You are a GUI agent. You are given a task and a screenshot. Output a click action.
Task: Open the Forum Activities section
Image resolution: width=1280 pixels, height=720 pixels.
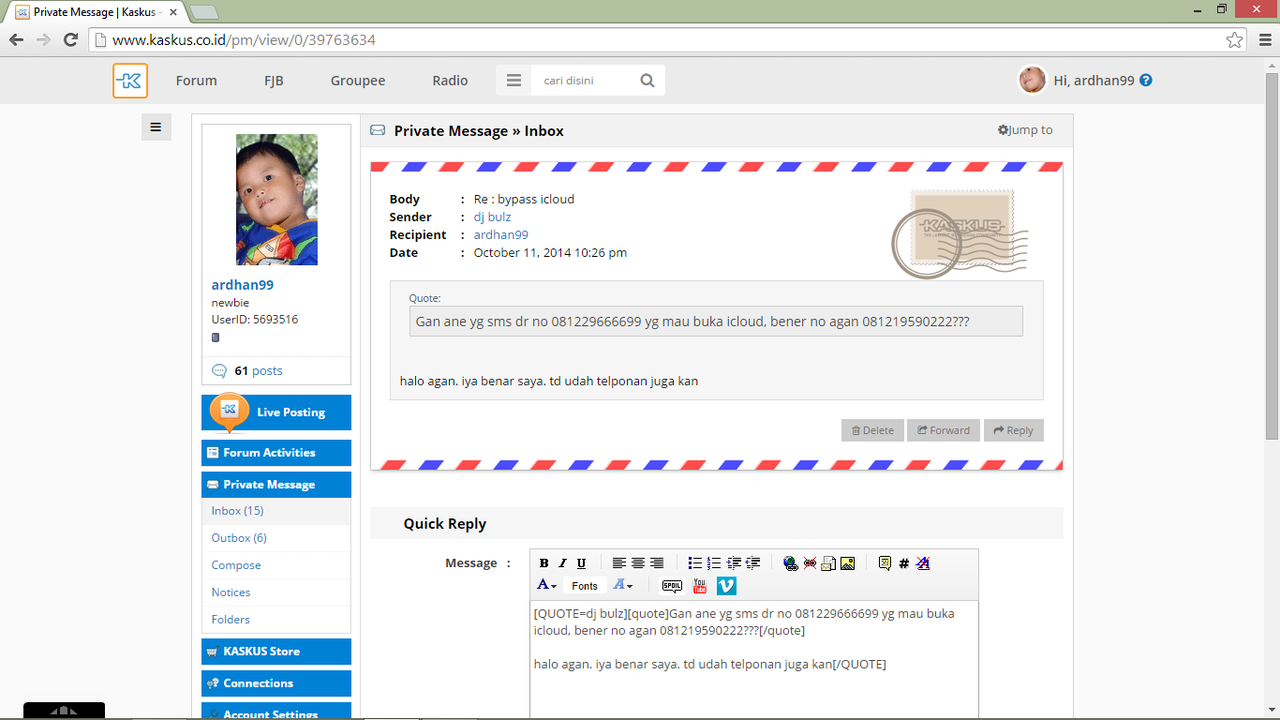click(276, 453)
